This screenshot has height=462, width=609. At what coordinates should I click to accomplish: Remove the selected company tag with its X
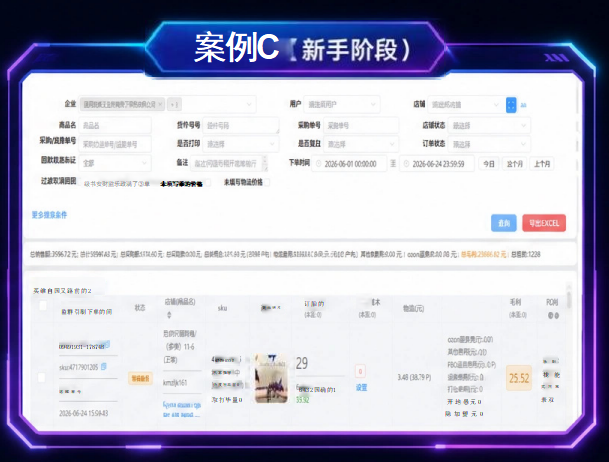[160, 104]
